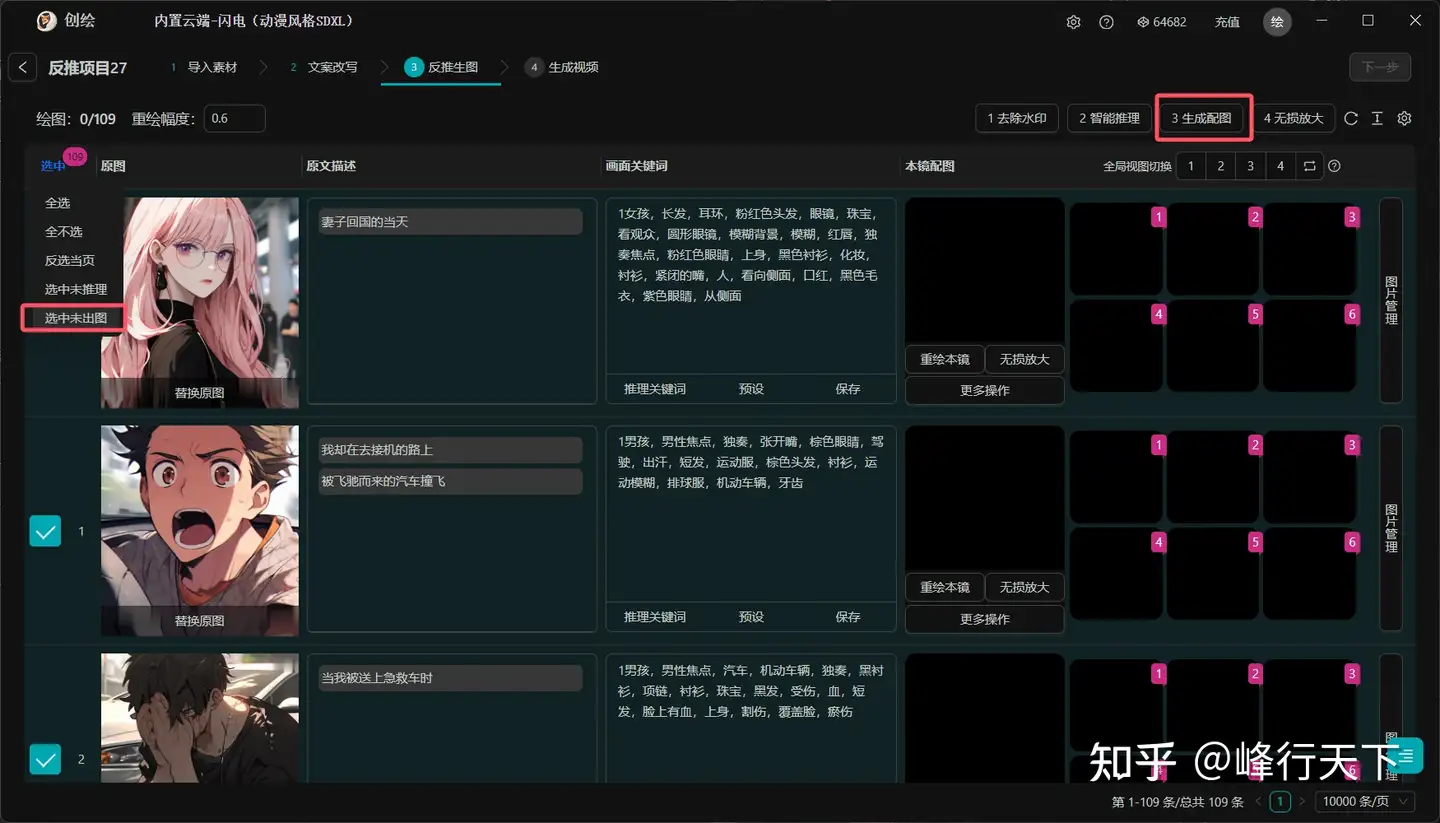1440x823 pixels.
Task: Click the 64682 credits balance
Action: pyautogui.click(x=1162, y=22)
